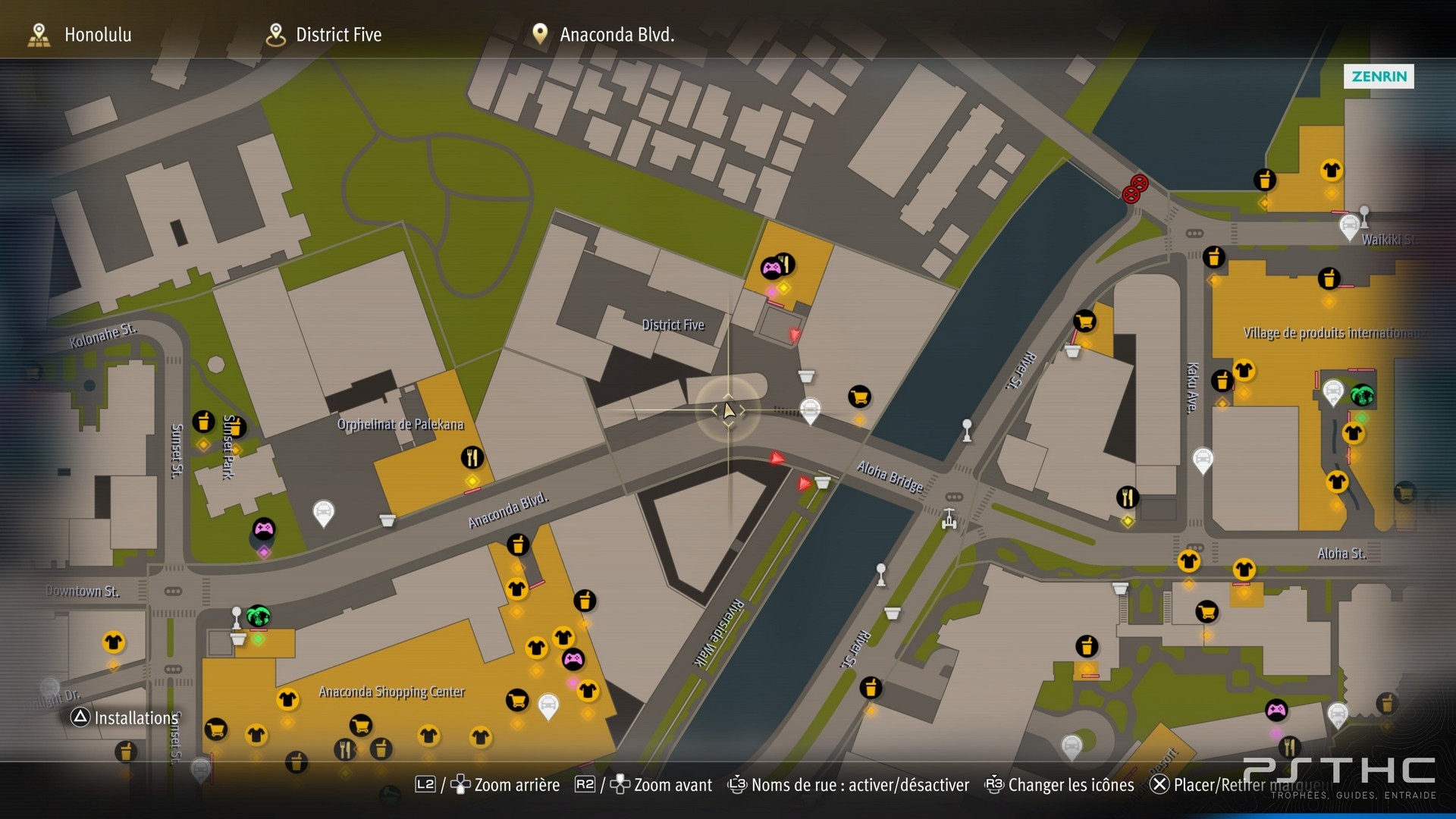Click the drink cup icon on Anaconda Blvd.
This screenshot has height=819, width=1456.
pos(518,544)
